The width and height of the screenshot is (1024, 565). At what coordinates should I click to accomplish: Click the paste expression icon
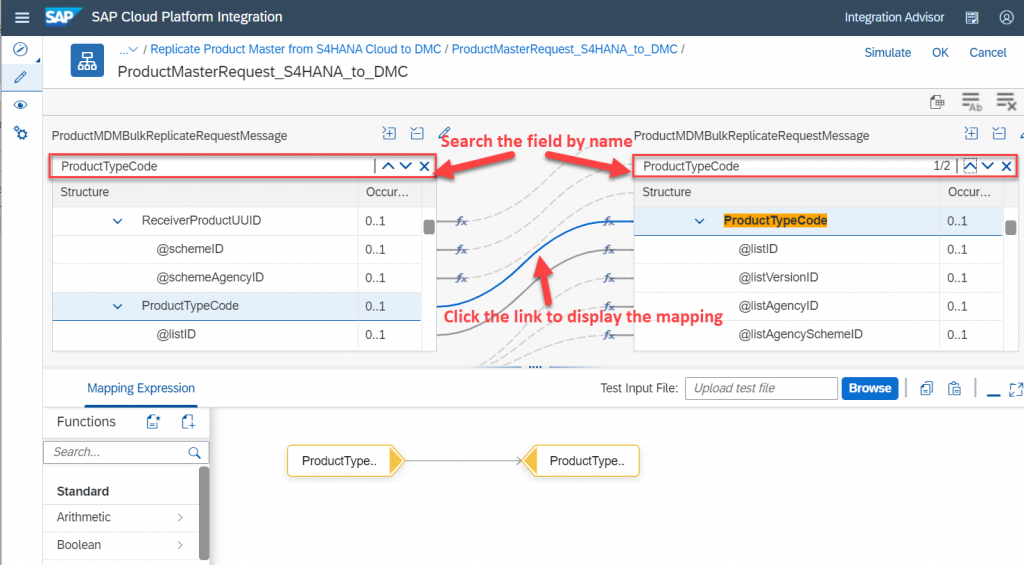(954, 389)
